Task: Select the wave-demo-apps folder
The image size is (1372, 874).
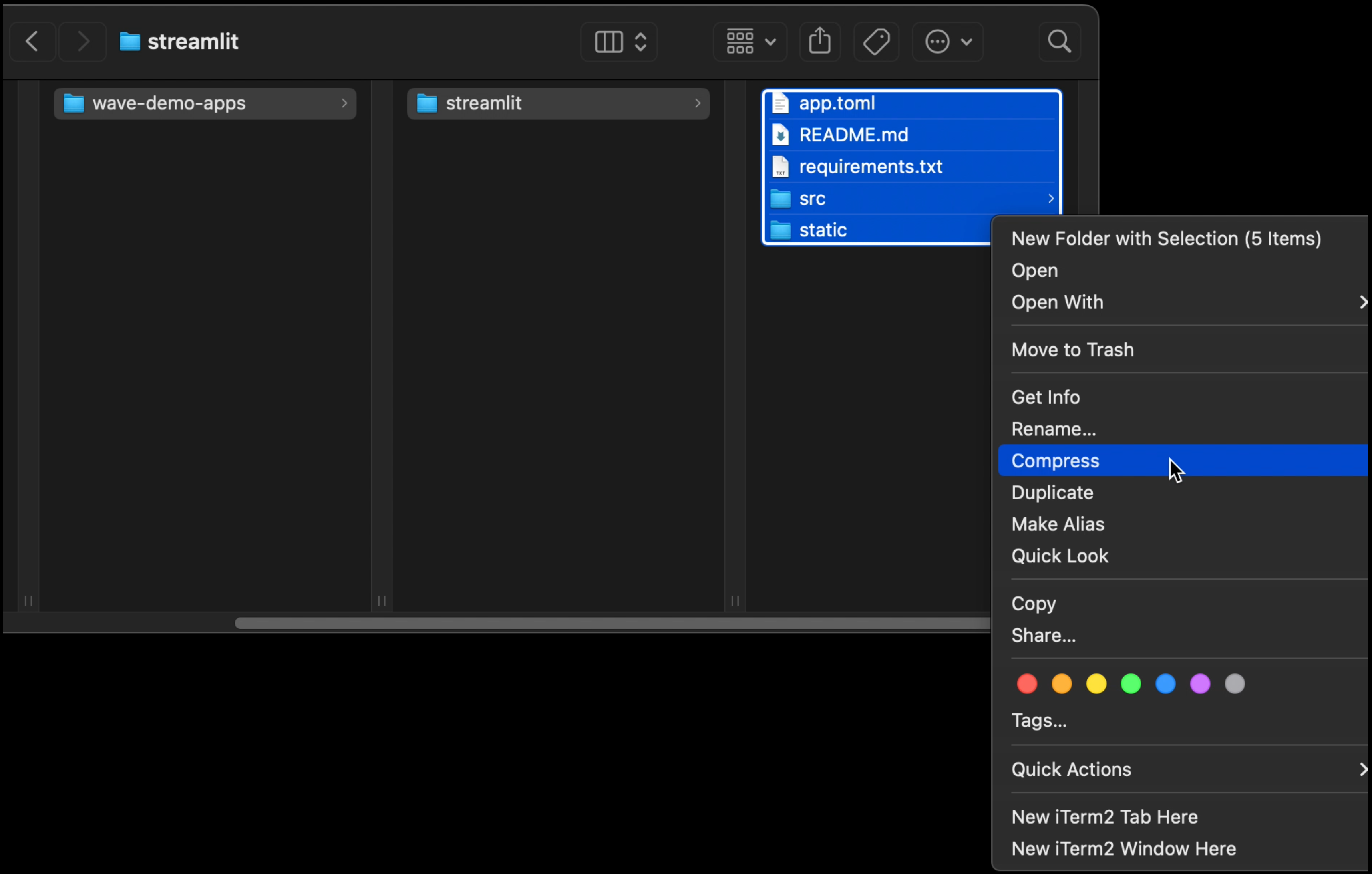Action: 205,104
